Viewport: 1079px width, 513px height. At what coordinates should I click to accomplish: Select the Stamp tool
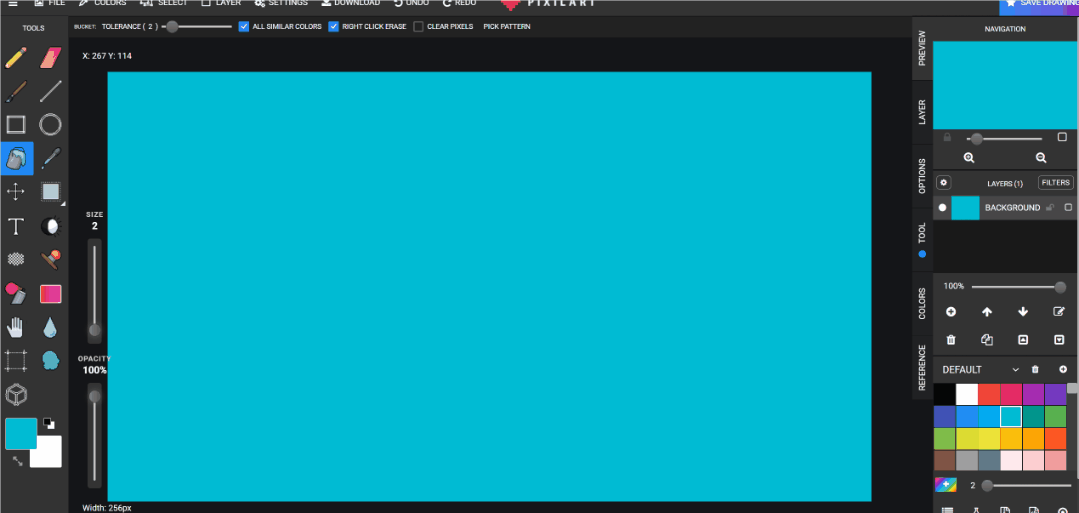click(x=51, y=260)
